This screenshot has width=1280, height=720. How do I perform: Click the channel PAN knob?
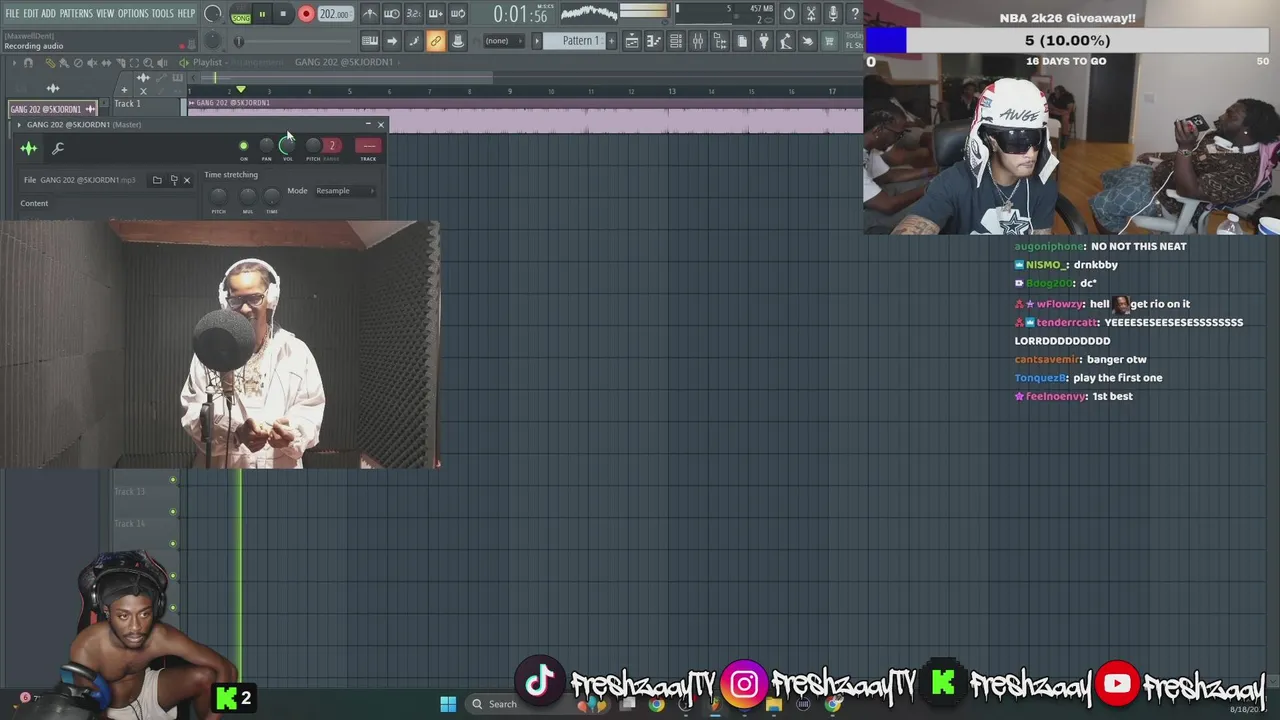266,146
